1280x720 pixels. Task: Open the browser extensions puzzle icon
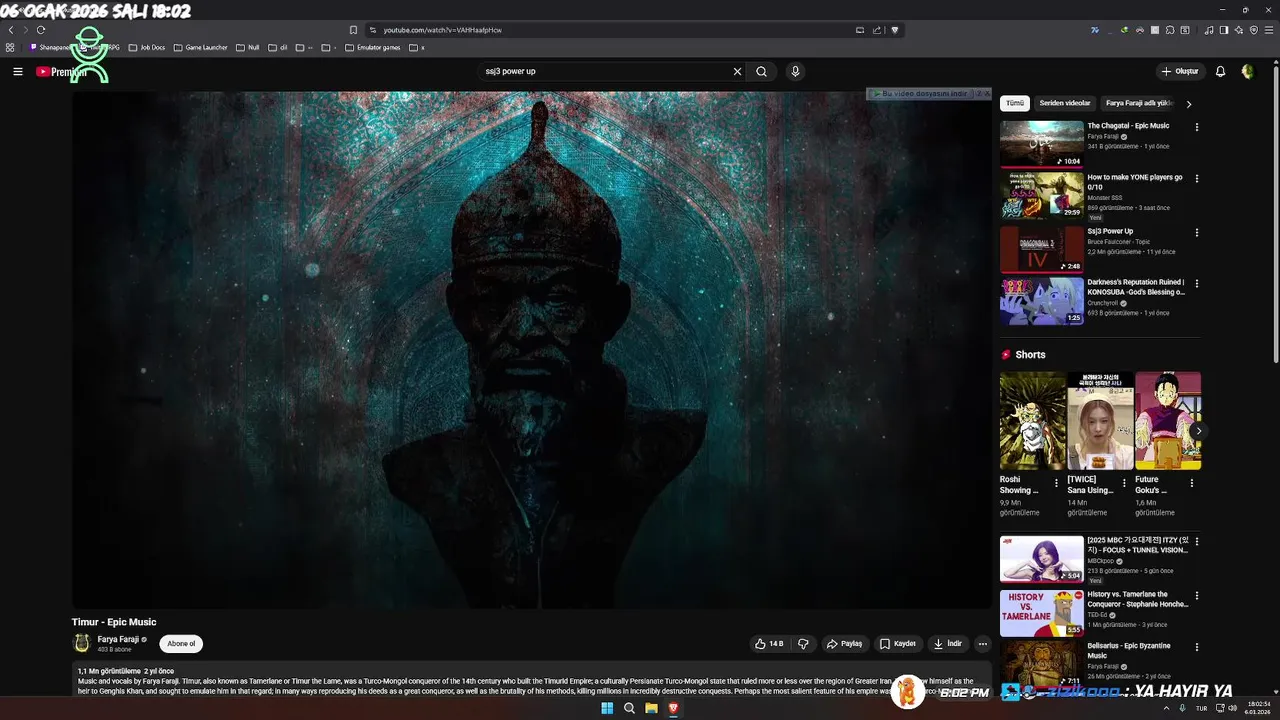pyautogui.click(x=1170, y=30)
